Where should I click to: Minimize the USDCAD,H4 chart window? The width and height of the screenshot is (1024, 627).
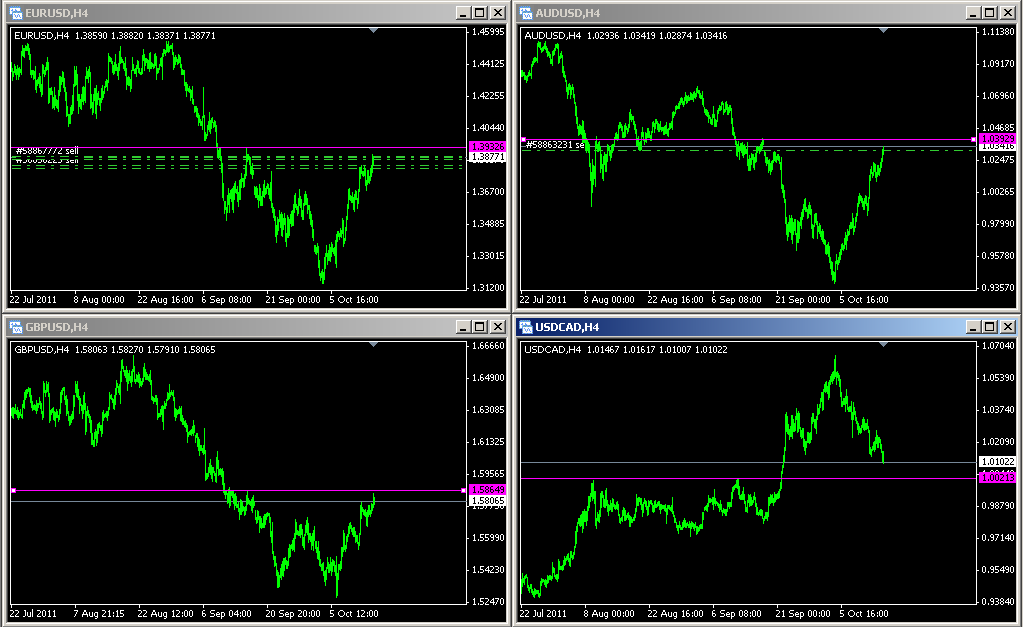coord(973,327)
